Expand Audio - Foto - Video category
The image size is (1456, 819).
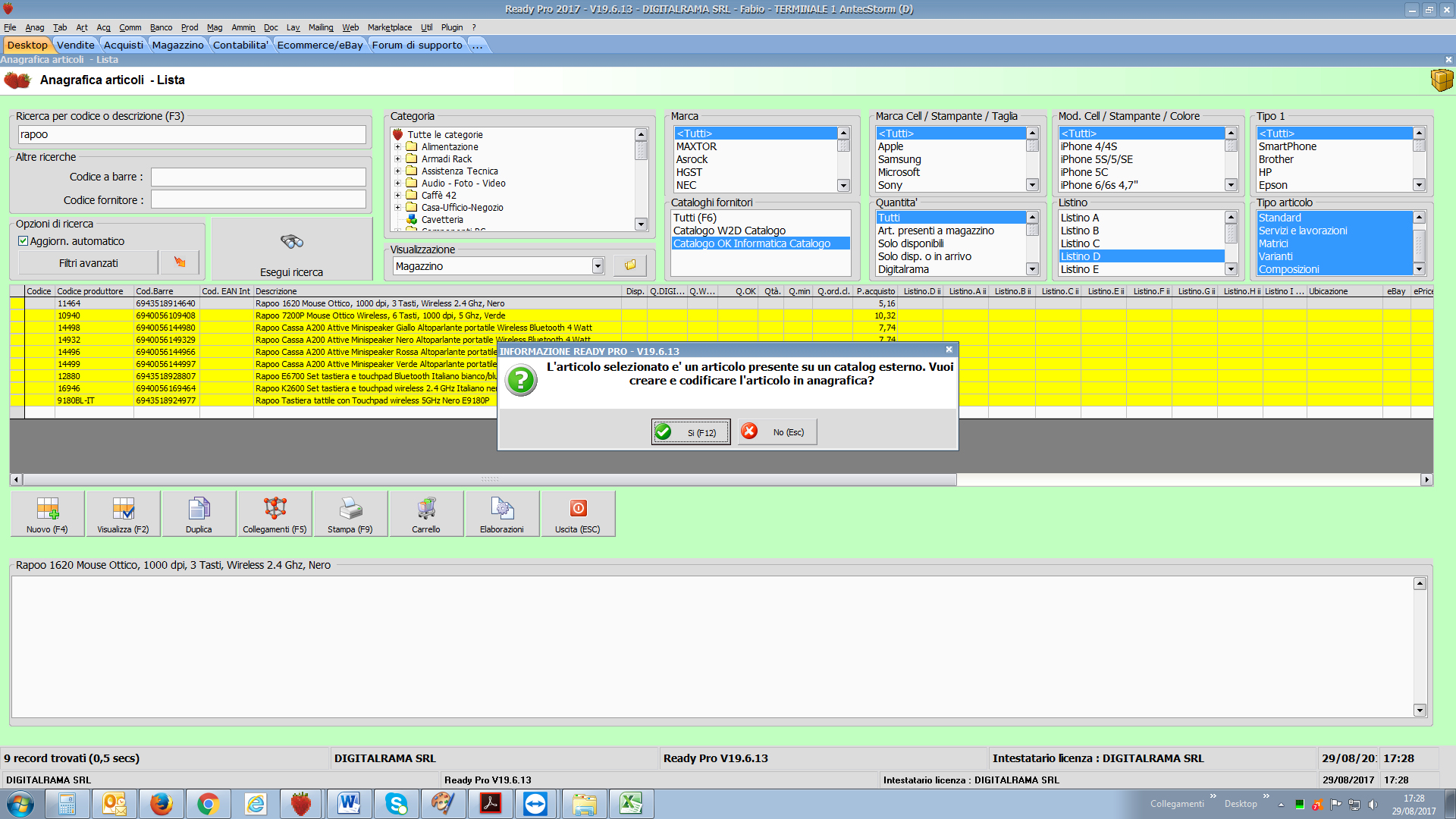[397, 184]
